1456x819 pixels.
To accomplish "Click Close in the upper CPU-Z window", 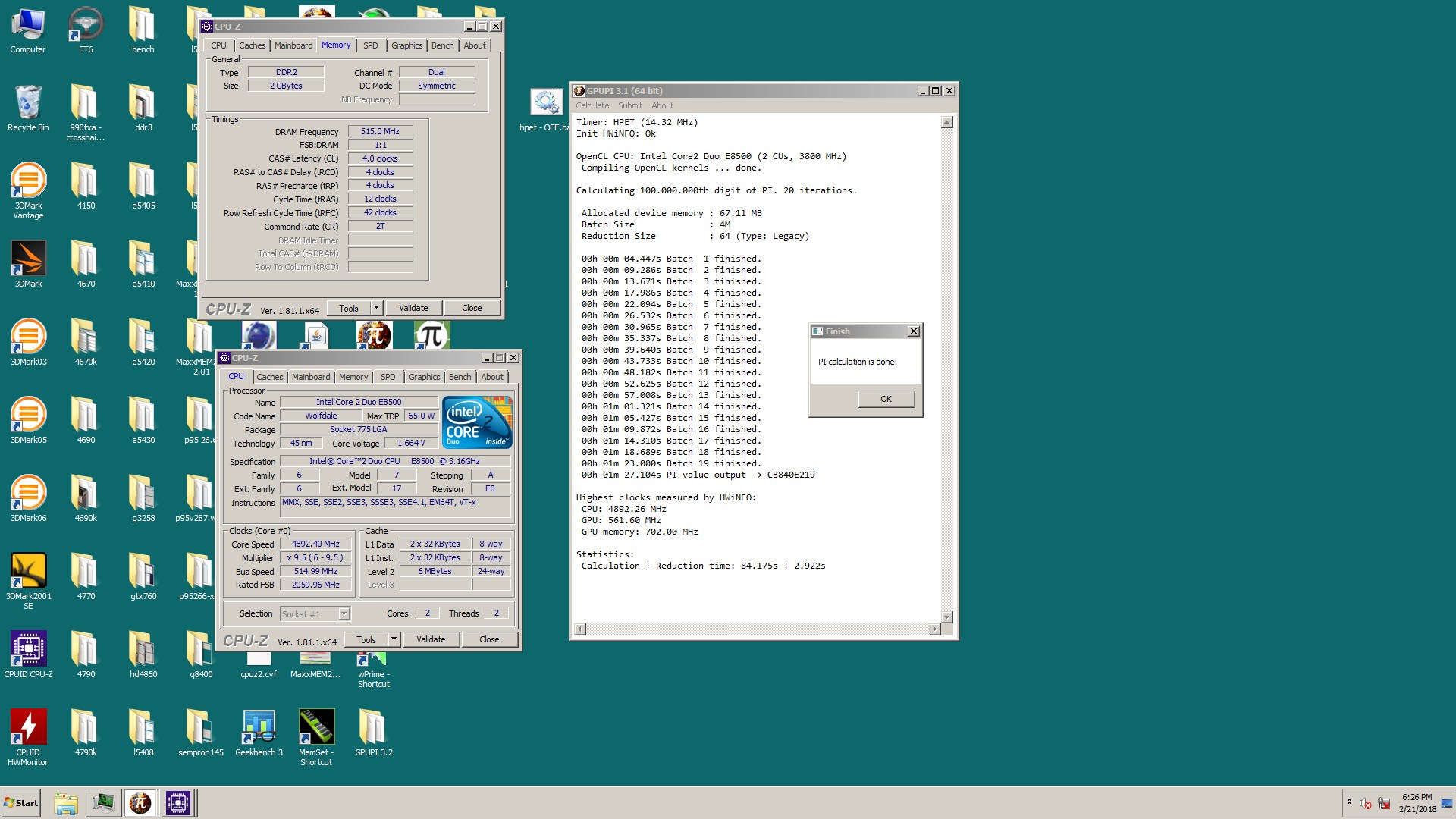I will click(472, 308).
